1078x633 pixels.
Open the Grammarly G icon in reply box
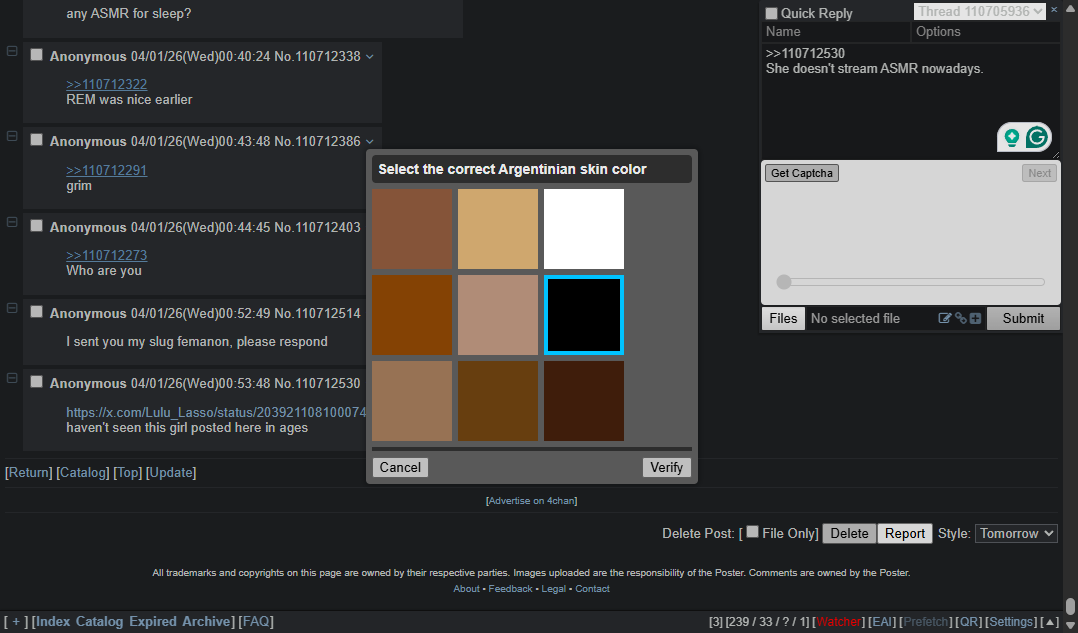pos(1037,137)
